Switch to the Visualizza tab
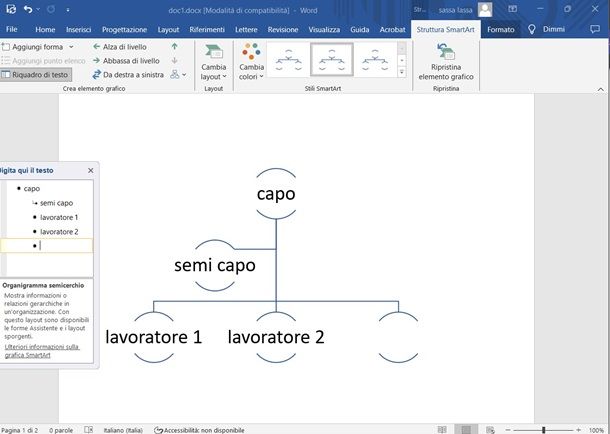 coord(324,30)
